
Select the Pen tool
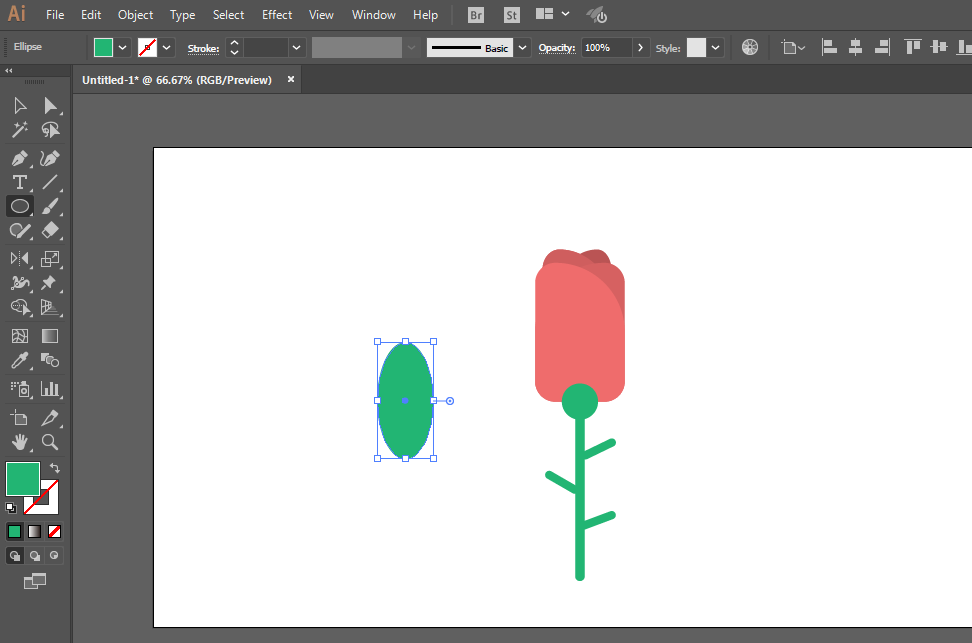tap(20, 159)
